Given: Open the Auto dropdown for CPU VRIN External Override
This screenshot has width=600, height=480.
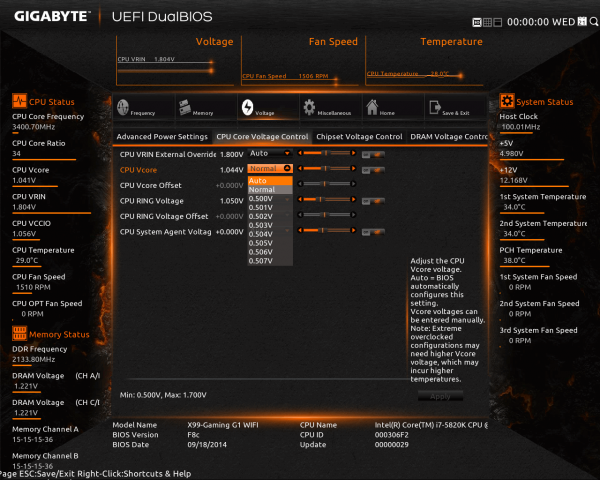Looking at the screenshot, I should 270,153.
